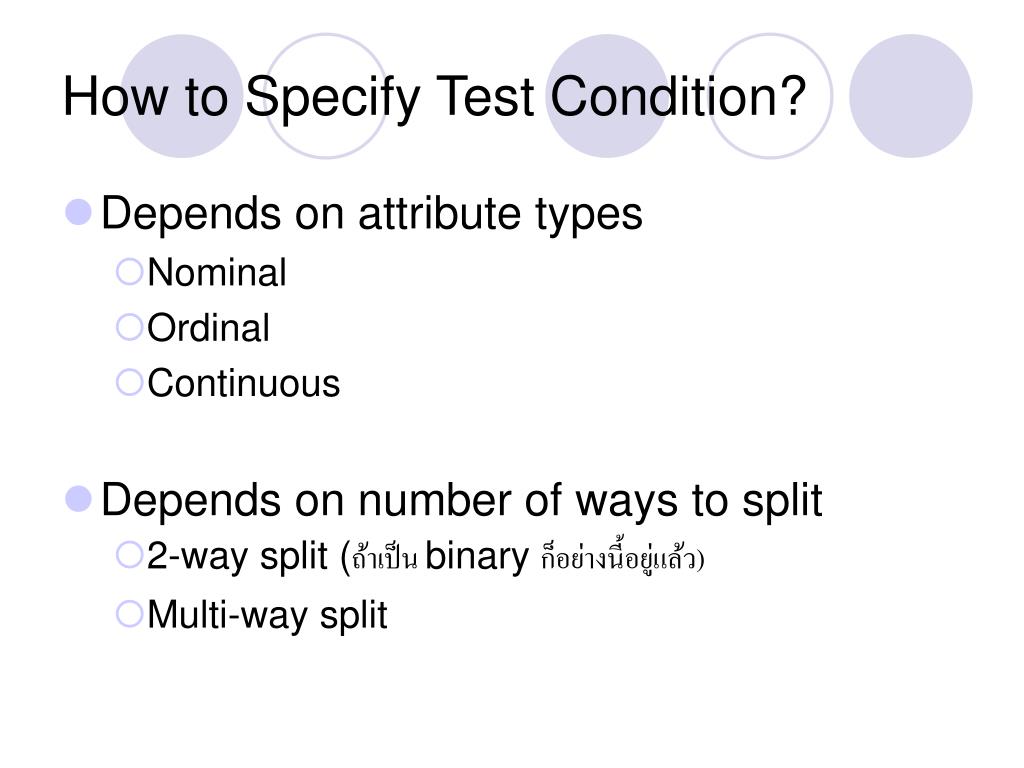Click the 'Multi-way split' text
The width and height of the screenshot is (1024, 768).
pyautogui.click(x=268, y=616)
